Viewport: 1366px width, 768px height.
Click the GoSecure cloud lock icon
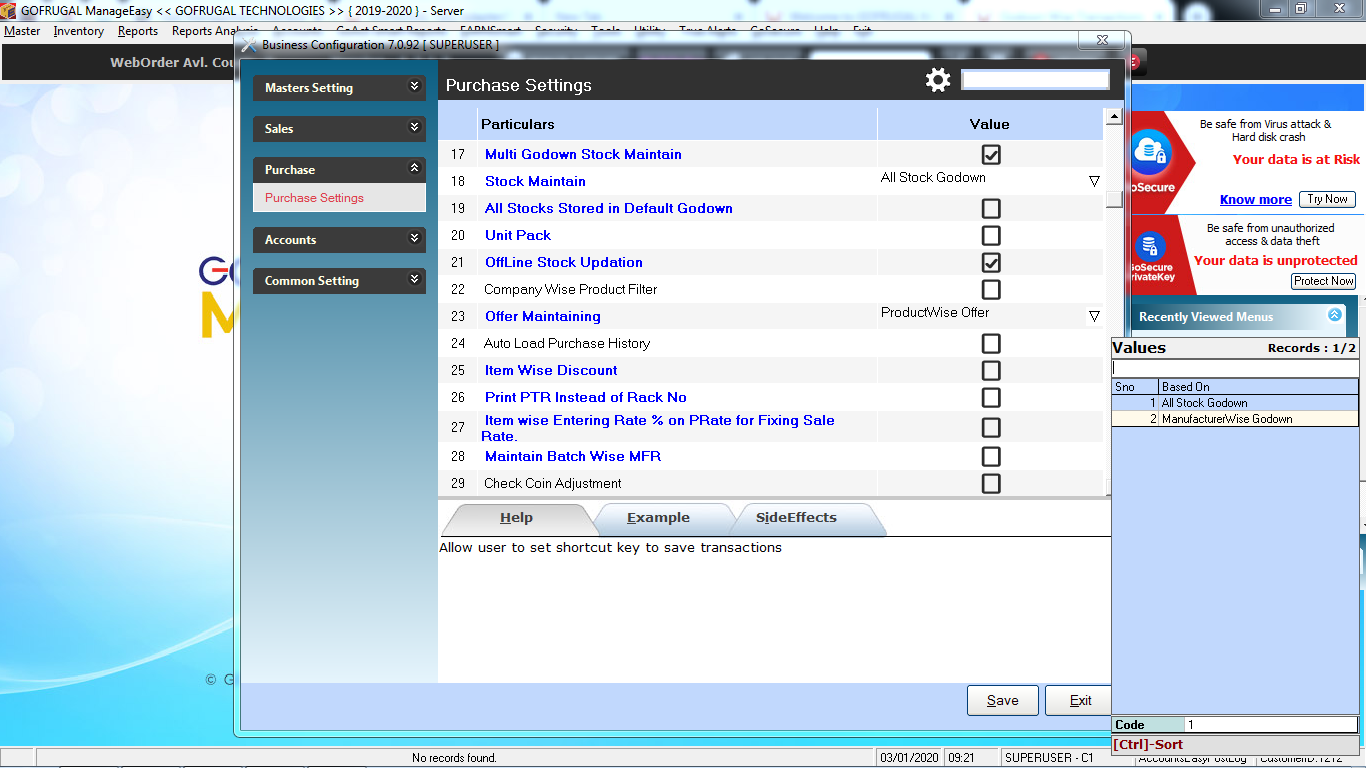click(x=1151, y=151)
